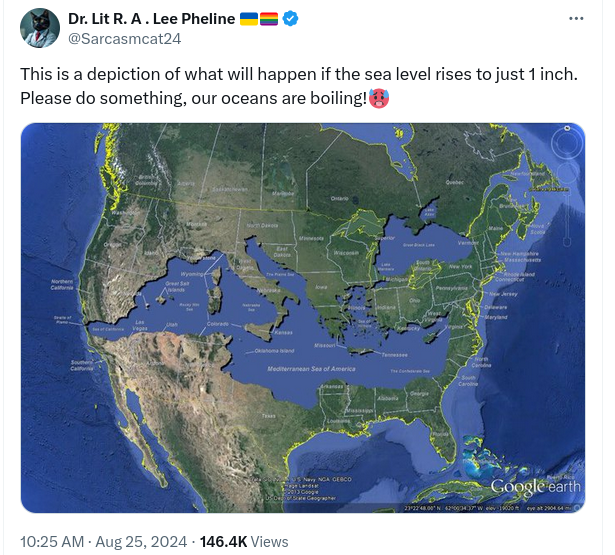The height and width of the screenshot is (555, 615).
Task: Click the Oklahoma Island map label
Action: [274, 351]
